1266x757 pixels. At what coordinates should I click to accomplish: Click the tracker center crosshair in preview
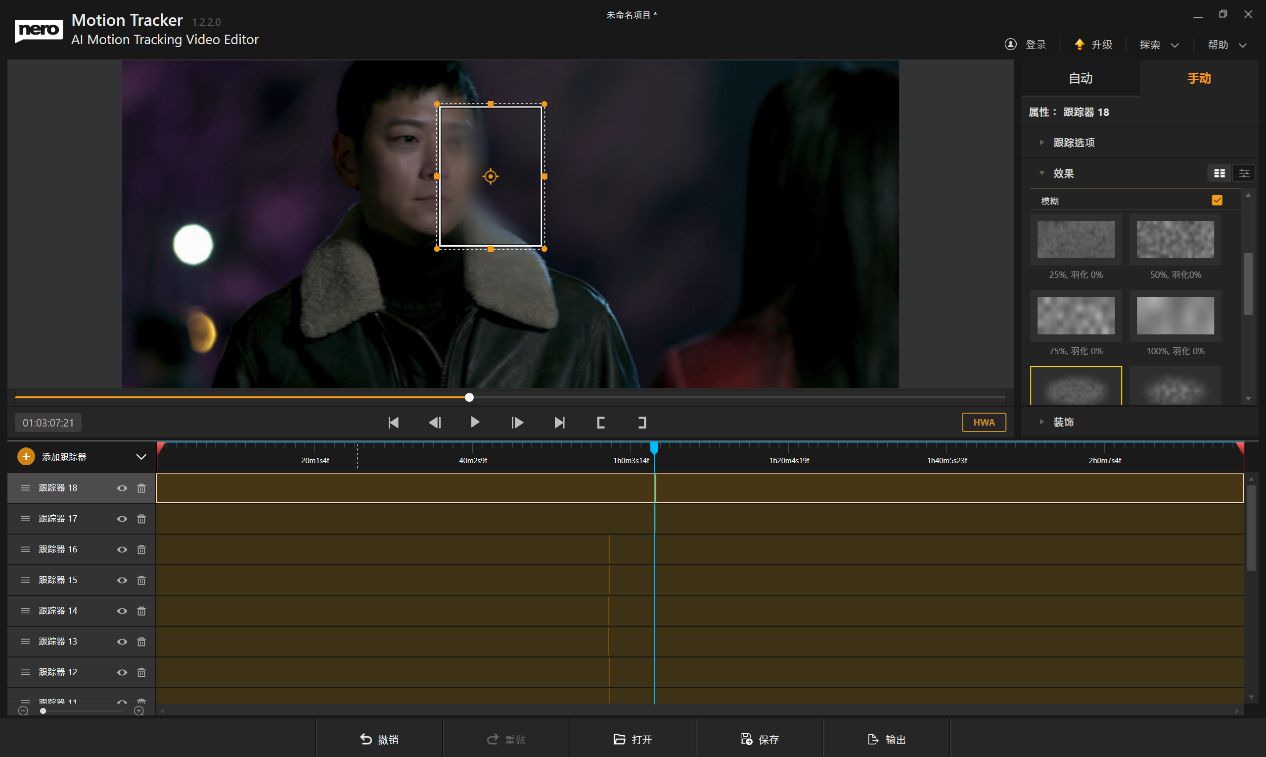[x=490, y=176]
